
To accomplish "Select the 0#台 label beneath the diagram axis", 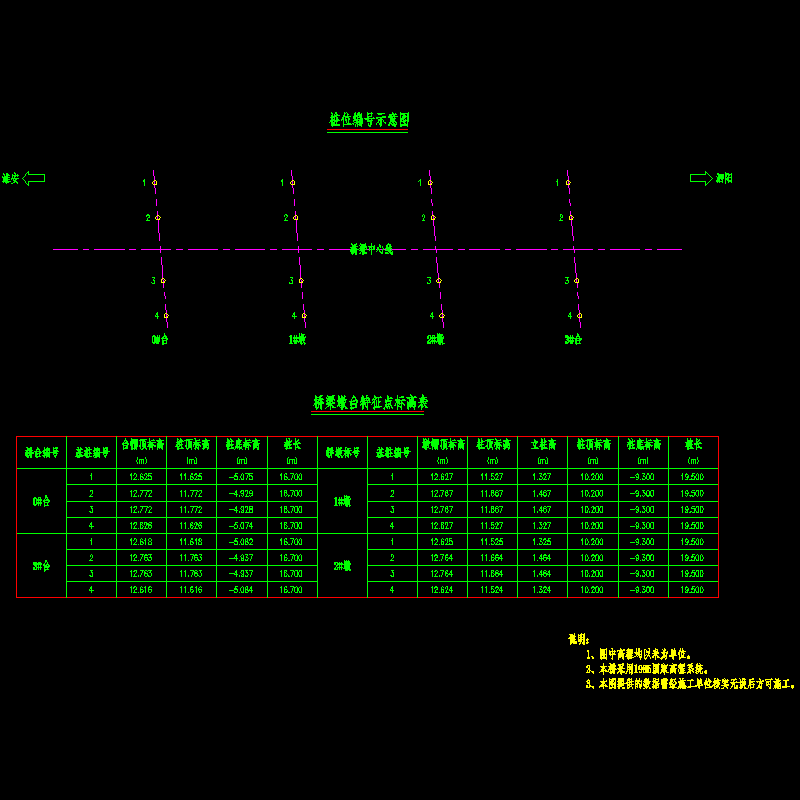I will [160, 340].
